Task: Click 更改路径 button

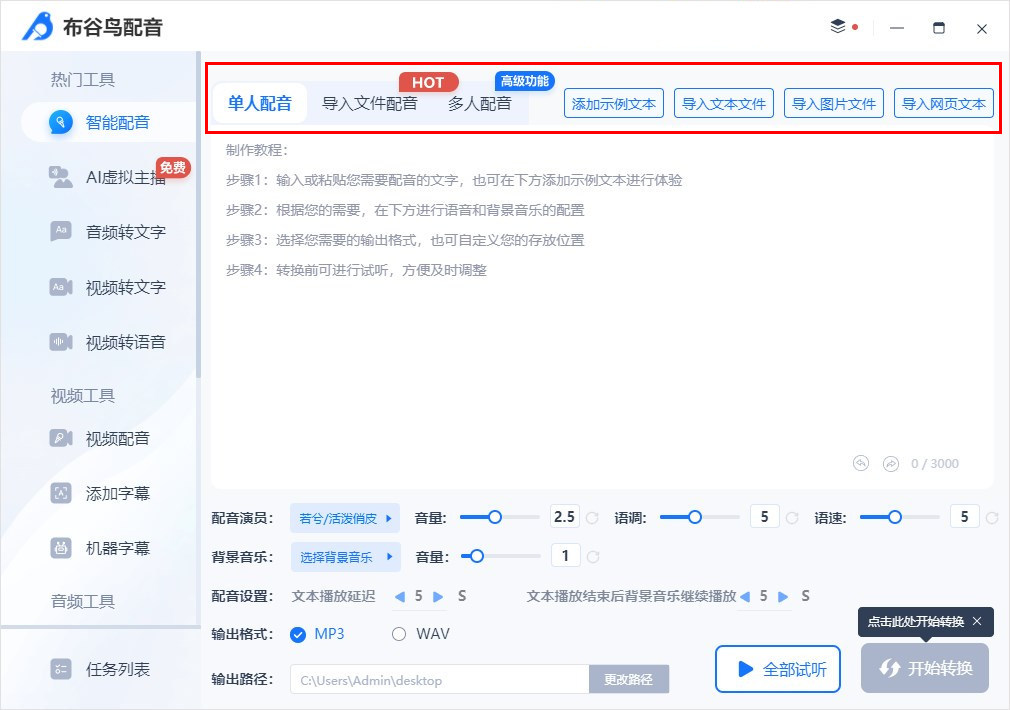Action: point(629,679)
